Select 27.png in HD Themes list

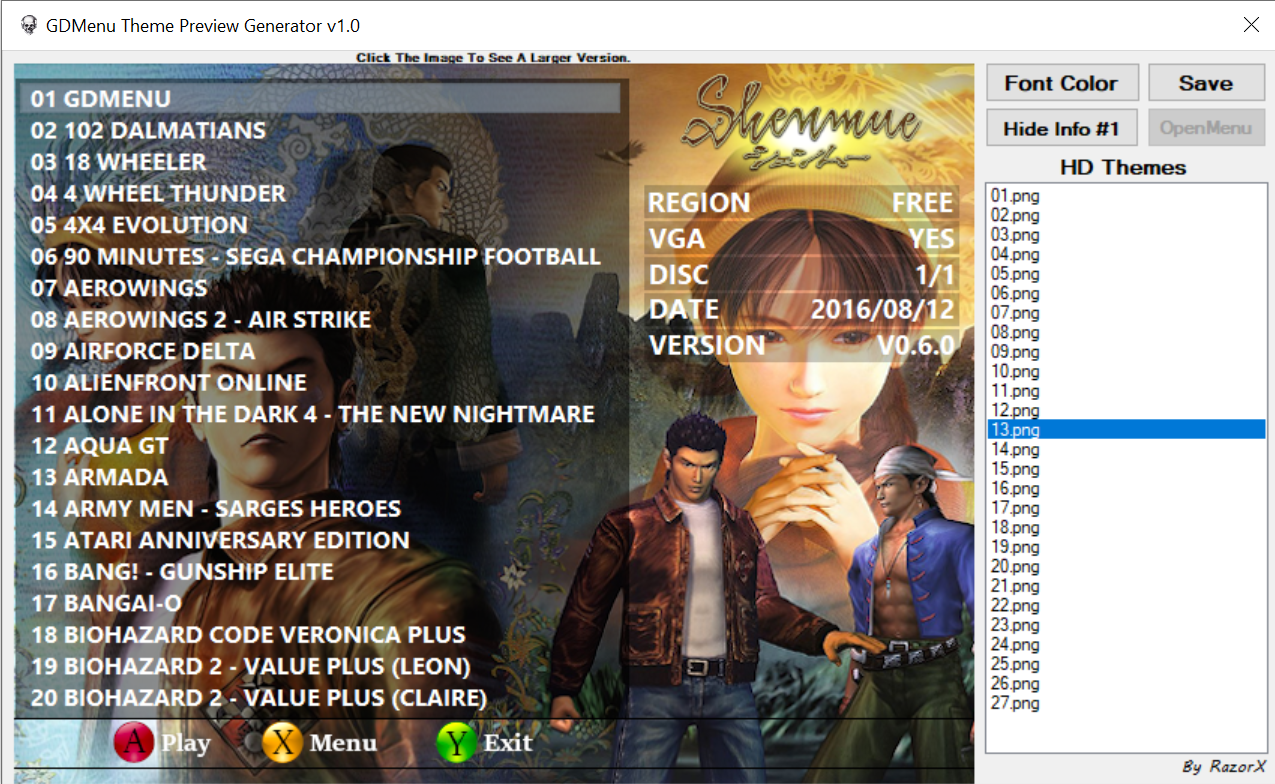(1125, 703)
